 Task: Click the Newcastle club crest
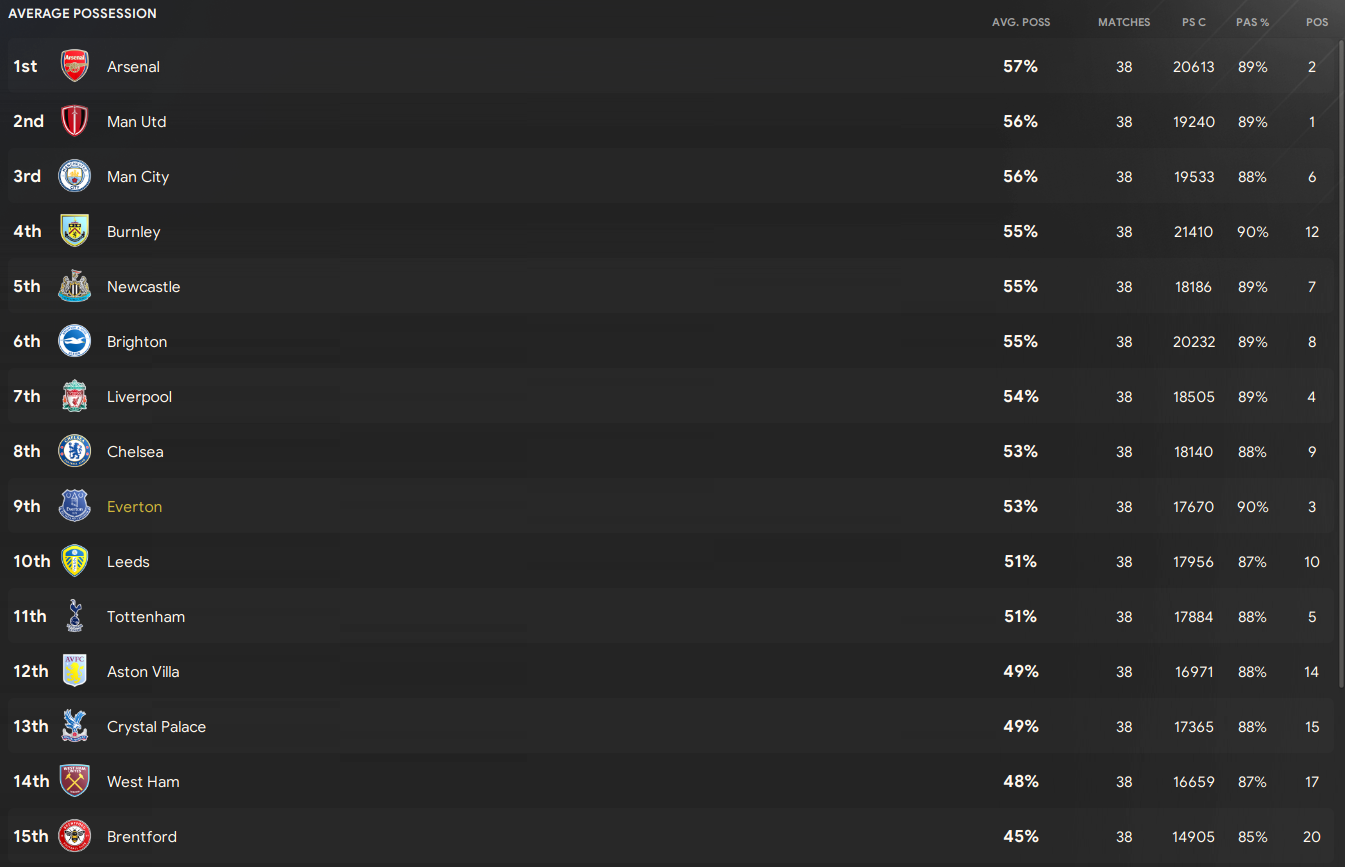coord(75,287)
